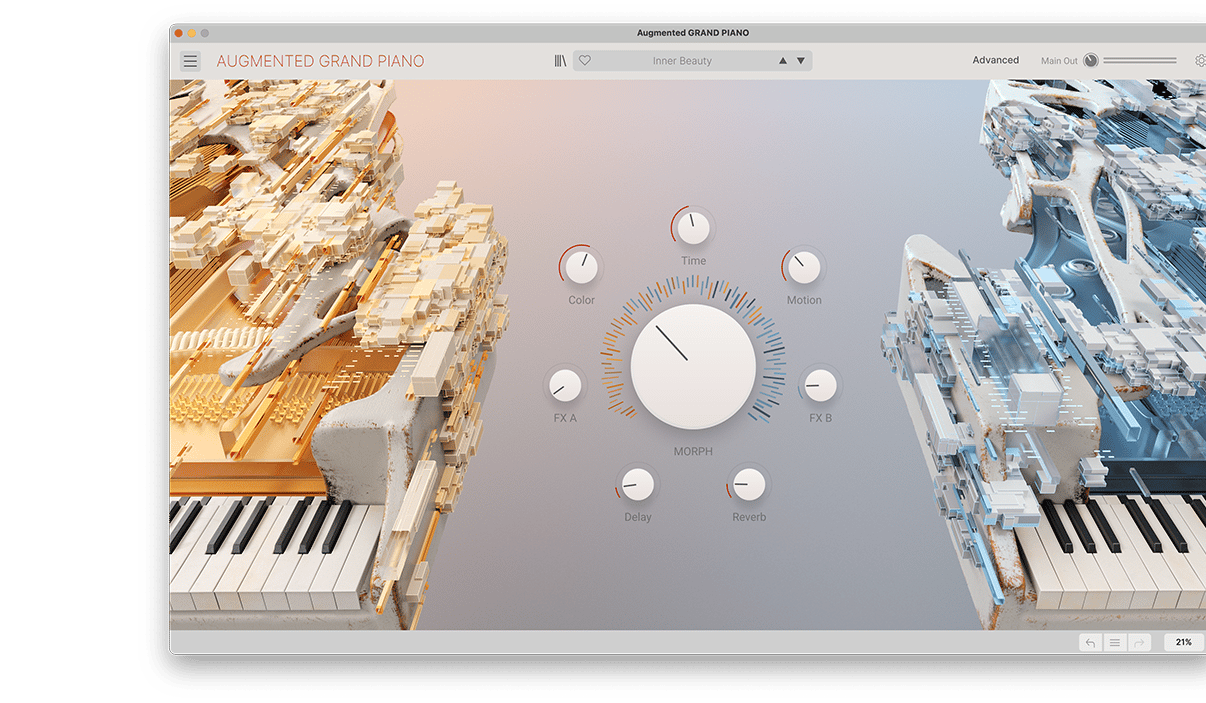Click the Color label text

pyautogui.click(x=581, y=300)
